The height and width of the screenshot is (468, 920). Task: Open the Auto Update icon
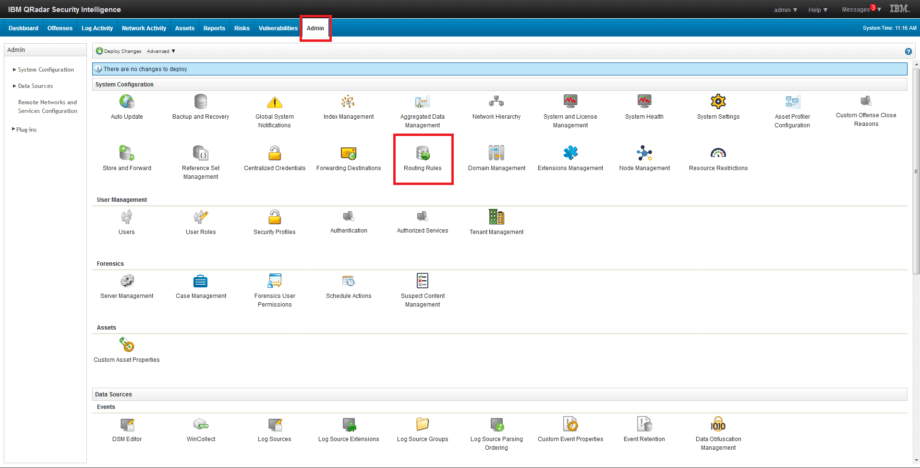point(126,101)
